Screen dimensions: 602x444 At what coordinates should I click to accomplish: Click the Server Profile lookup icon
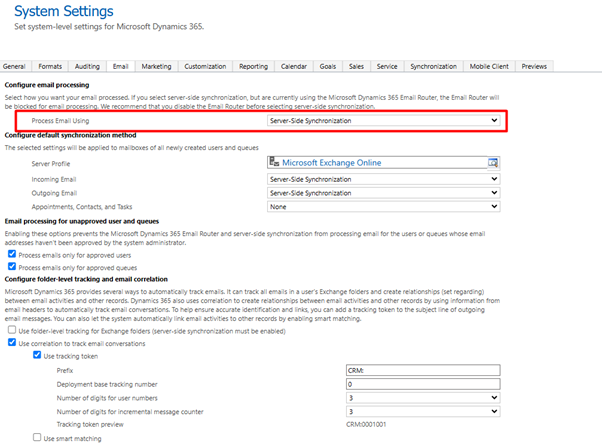492,163
